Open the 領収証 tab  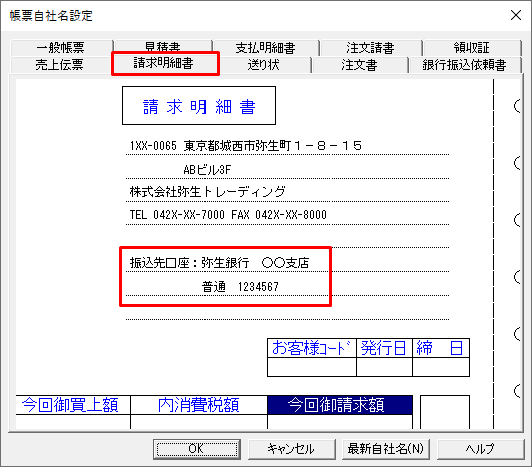pos(472,48)
